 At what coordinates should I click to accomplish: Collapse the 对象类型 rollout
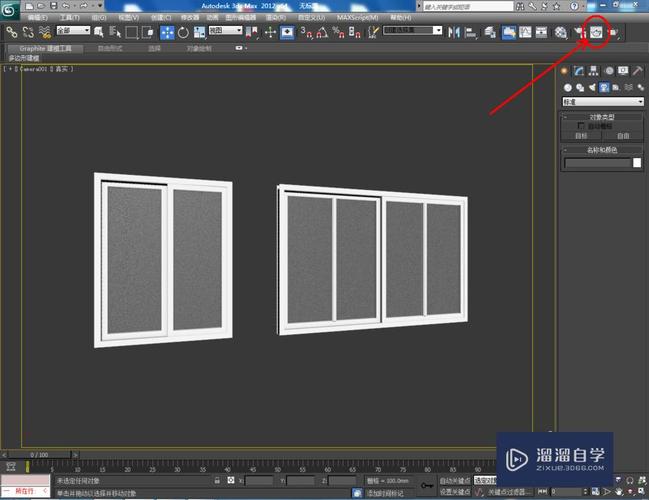click(602, 117)
